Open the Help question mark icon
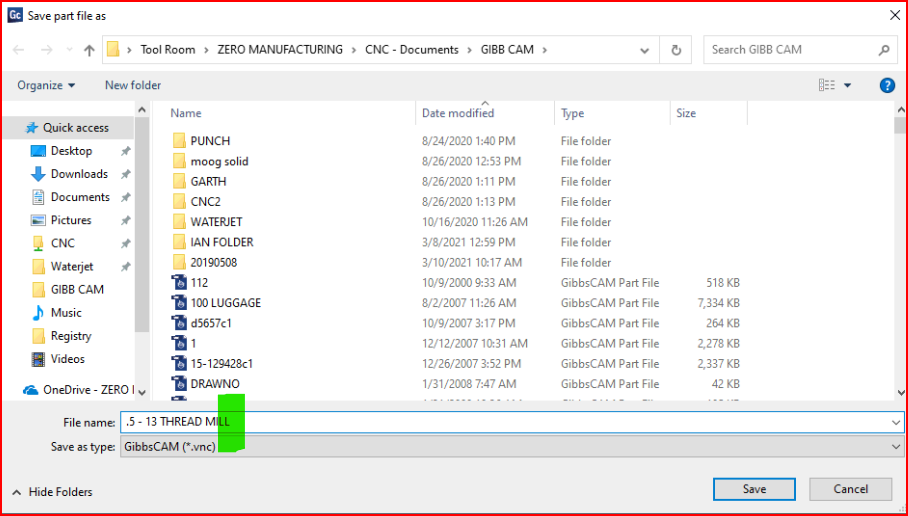Viewport: 908px width, 516px height. click(x=886, y=86)
